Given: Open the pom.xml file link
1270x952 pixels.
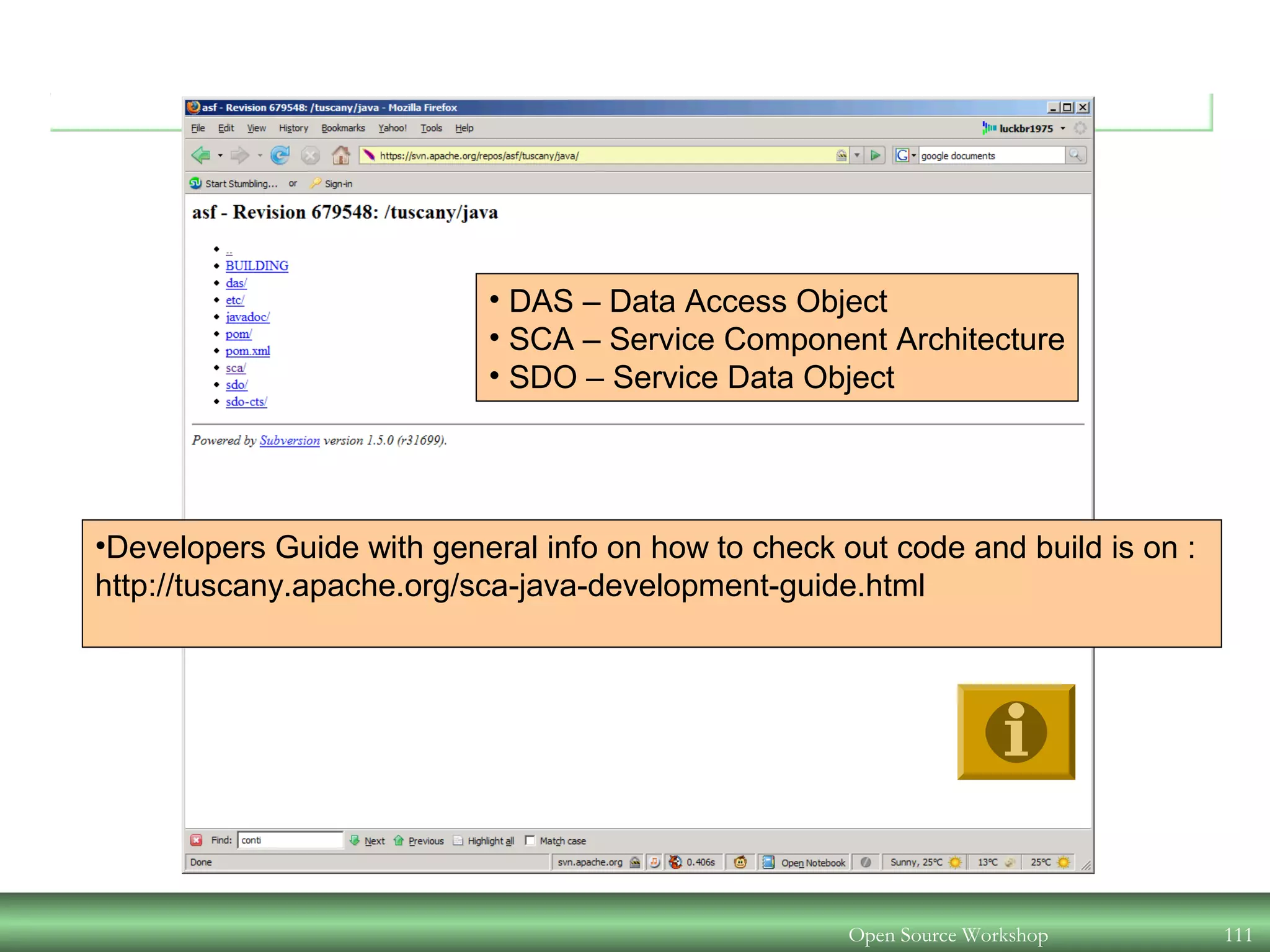Looking at the screenshot, I should point(247,351).
